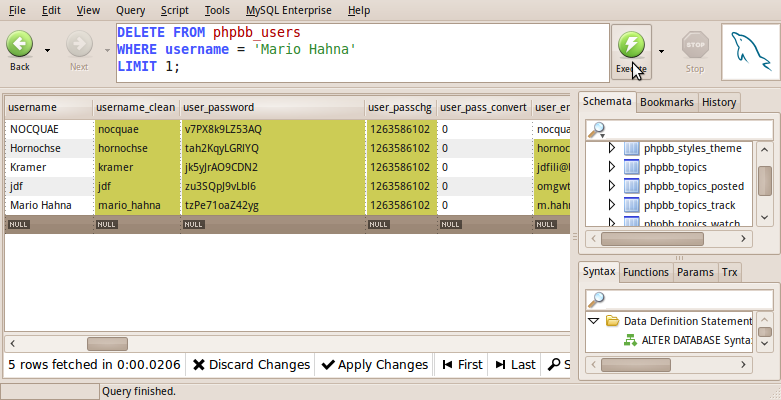Switch to the Functions tab
Screen dimensions: 781x400
646,272
